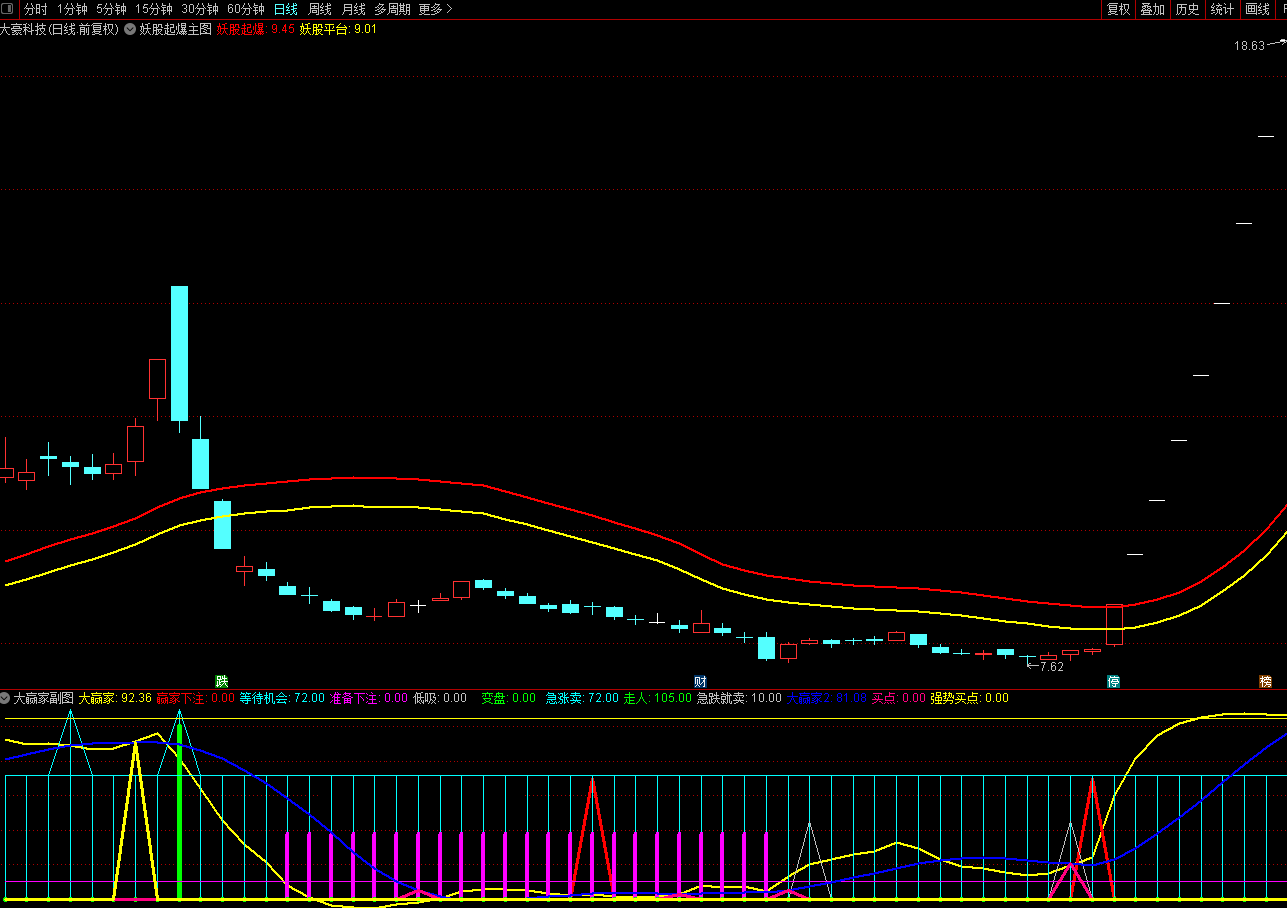Click the 大赢家: 92.36 value

tap(115, 697)
